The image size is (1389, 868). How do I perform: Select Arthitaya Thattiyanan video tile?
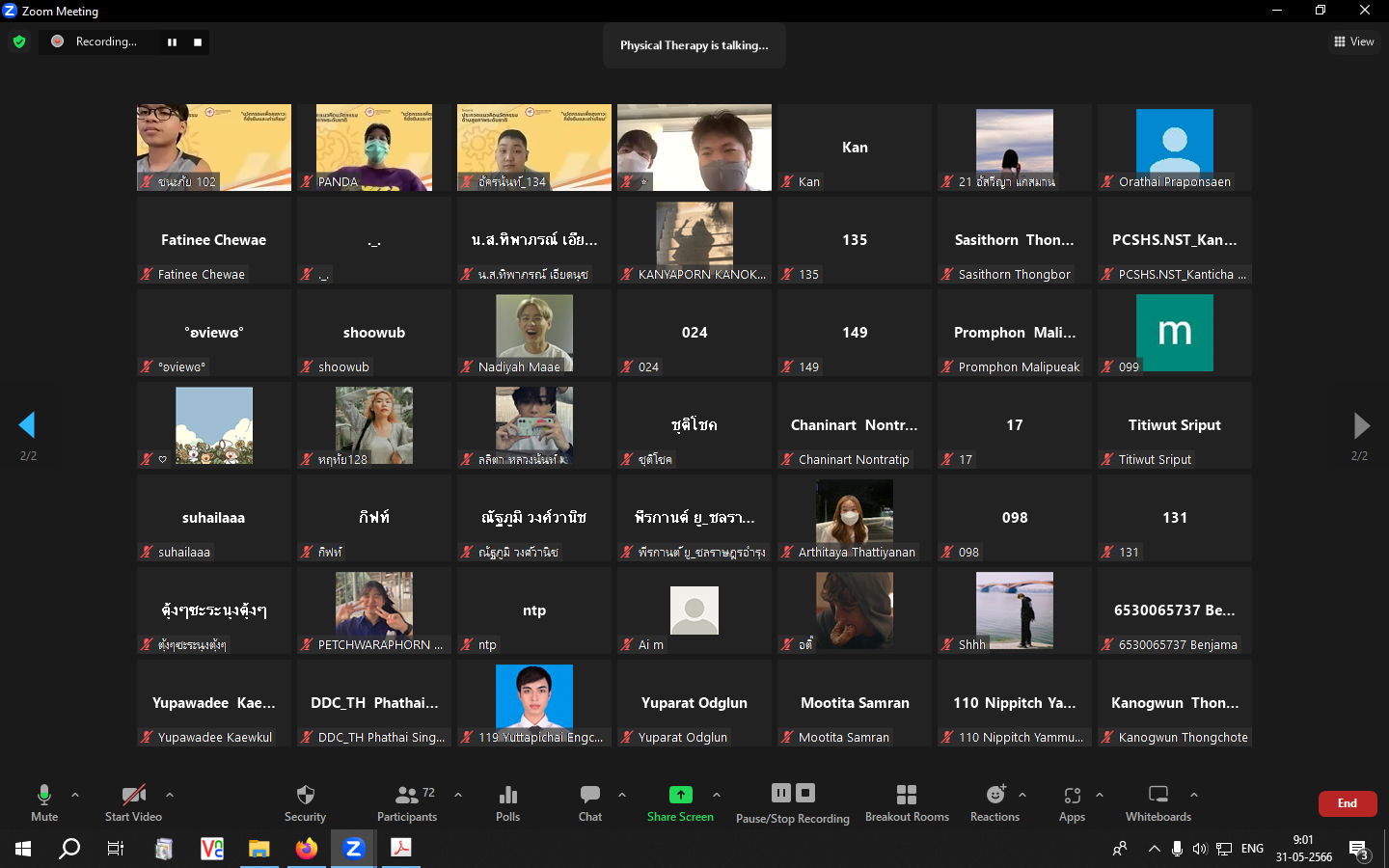tap(855, 518)
